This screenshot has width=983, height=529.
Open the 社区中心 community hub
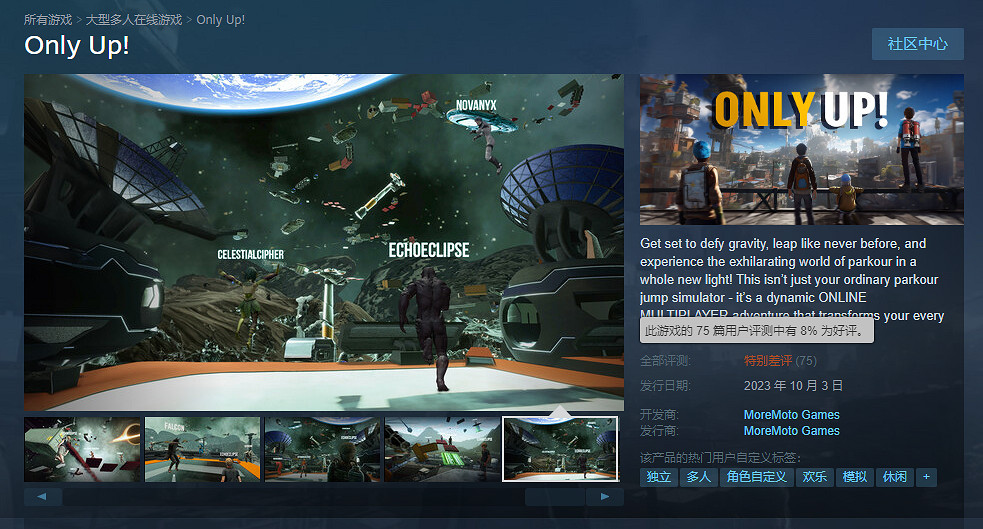click(x=917, y=44)
